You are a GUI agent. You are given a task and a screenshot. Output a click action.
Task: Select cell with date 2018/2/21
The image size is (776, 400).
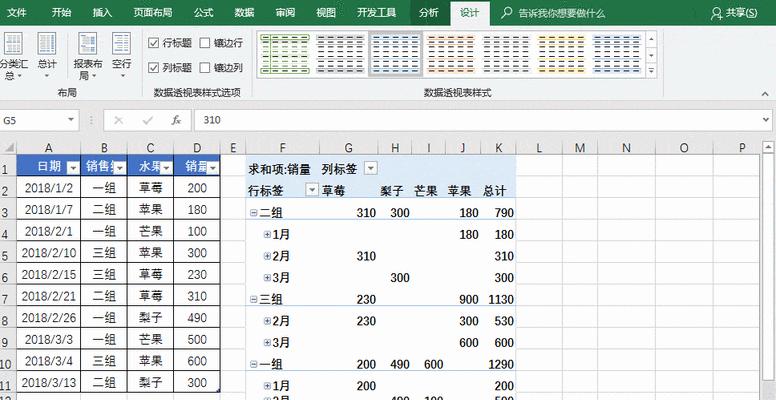point(48,296)
